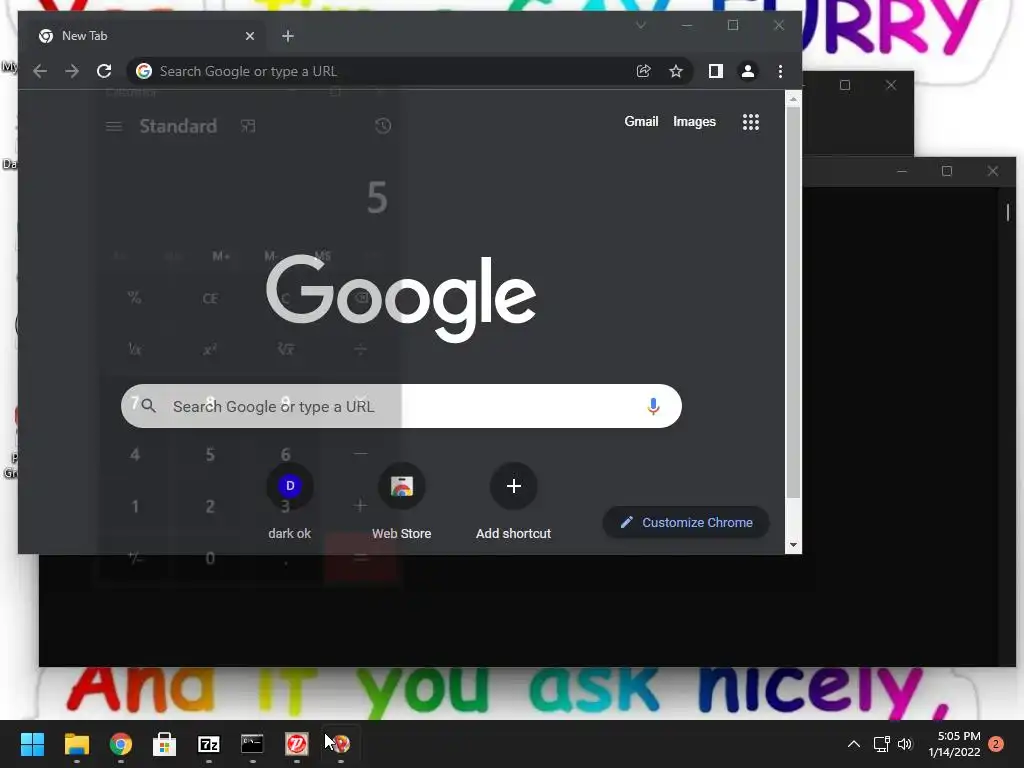Open the Chrome profile menu

click(x=748, y=71)
